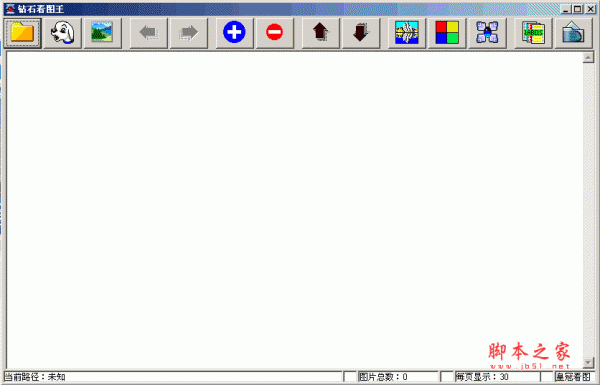Click the 每页显示:30 status text
Viewport: 600px width, 385px height.
[x=482, y=377]
